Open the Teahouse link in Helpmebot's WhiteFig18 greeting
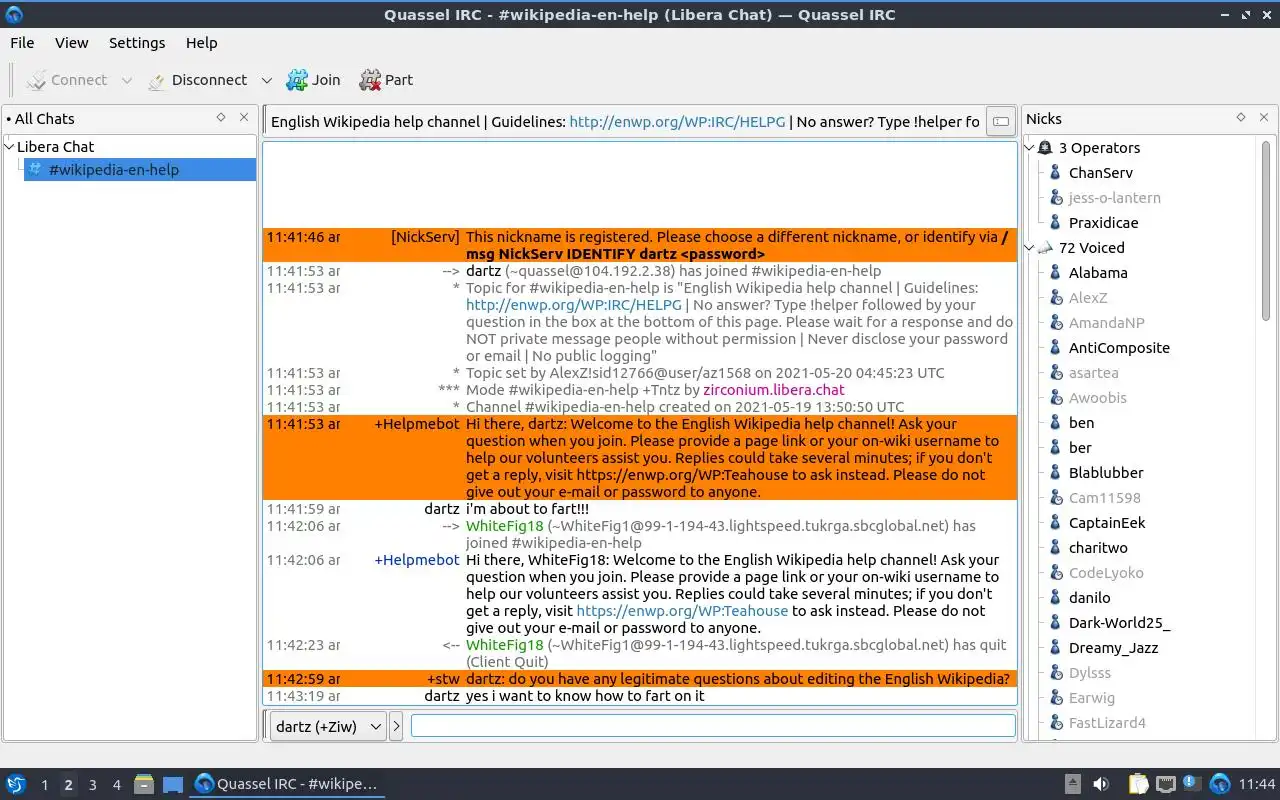Image resolution: width=1280 pixels, height=800 pixels. 682,611
